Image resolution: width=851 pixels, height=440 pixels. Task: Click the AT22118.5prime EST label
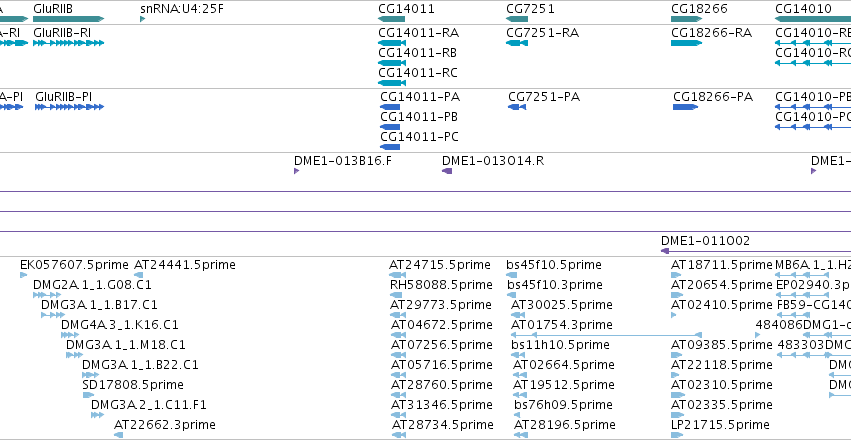click(722, 365)
